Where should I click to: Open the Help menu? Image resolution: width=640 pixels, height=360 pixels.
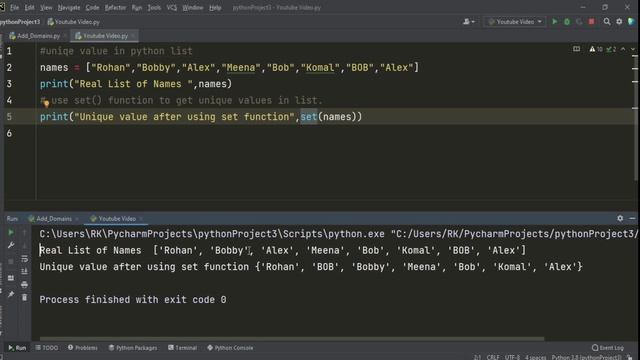point(215,7)
